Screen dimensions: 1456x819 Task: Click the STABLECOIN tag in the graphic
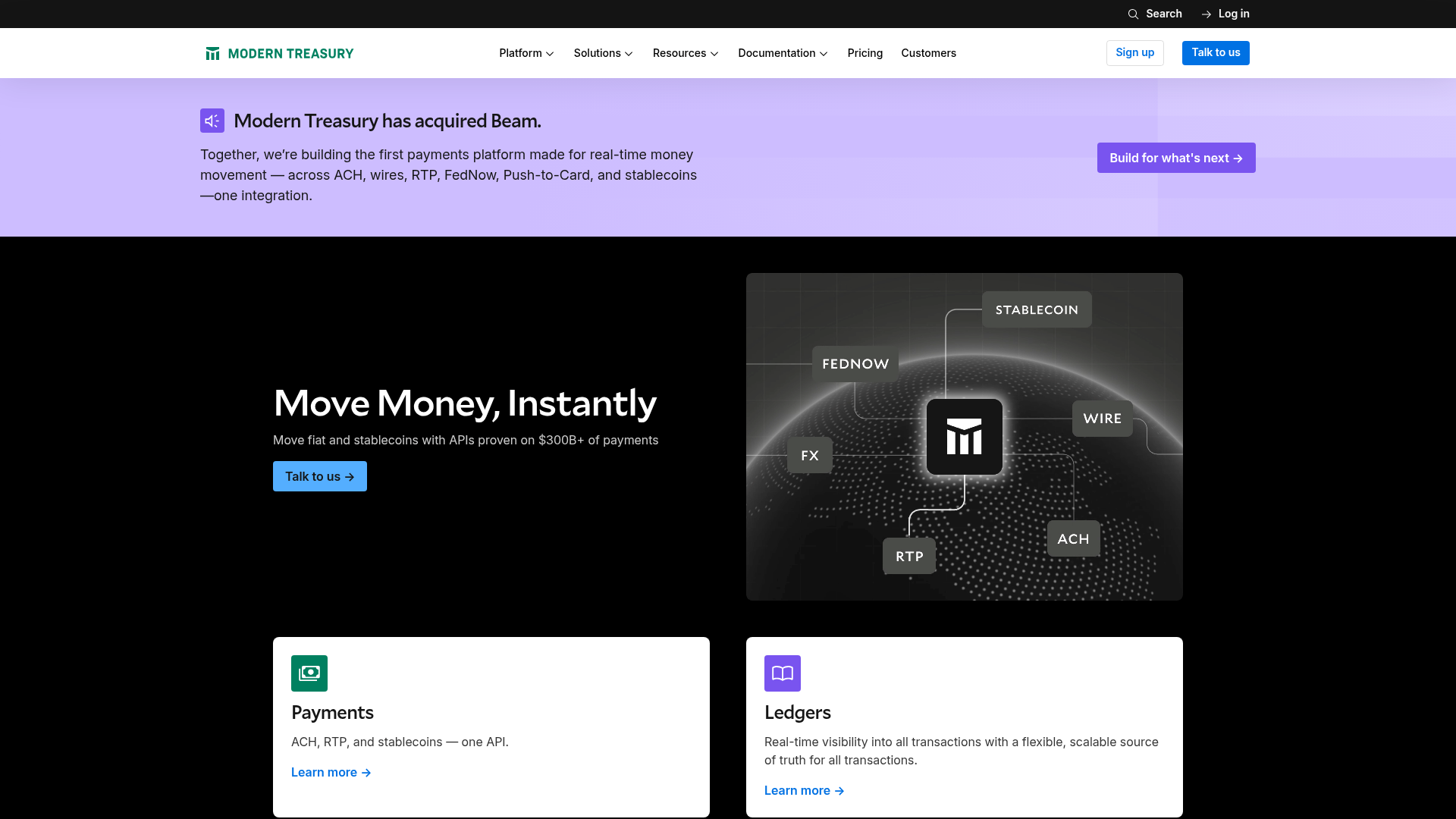[x=1037, y=309]
